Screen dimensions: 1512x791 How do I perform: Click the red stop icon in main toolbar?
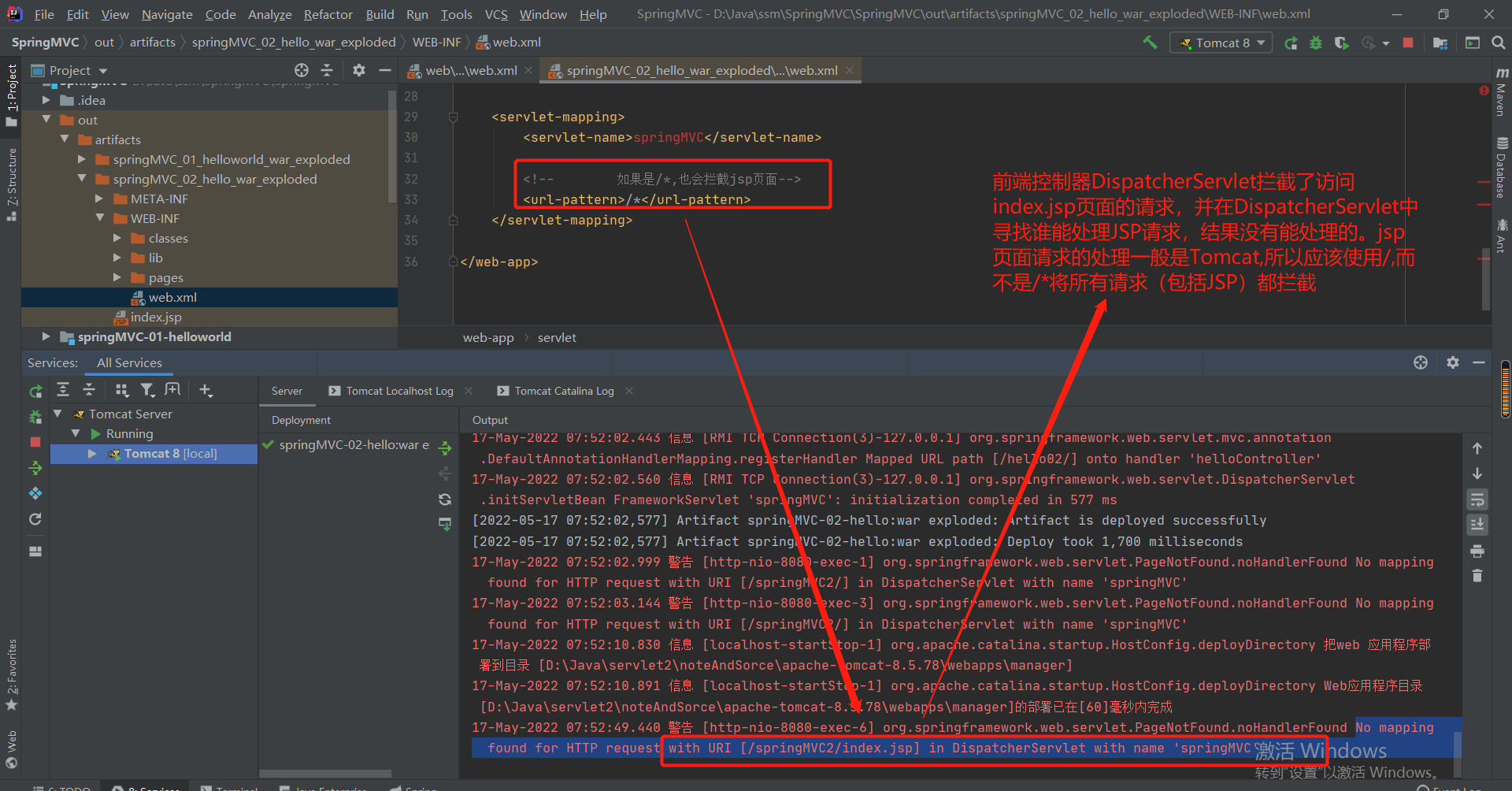[x=1408, y=43]
